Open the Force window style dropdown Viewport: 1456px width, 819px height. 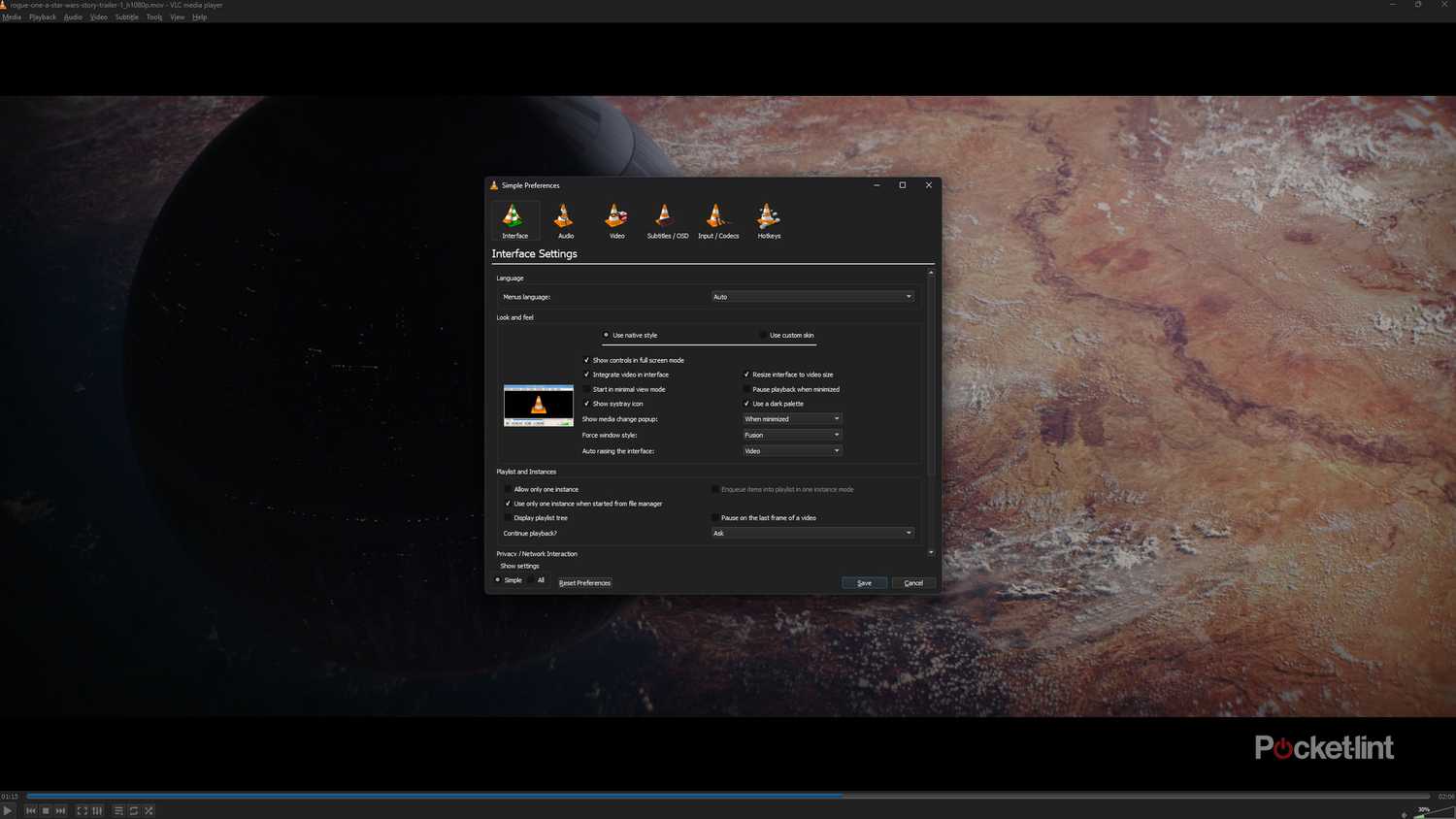click(791, 435)
